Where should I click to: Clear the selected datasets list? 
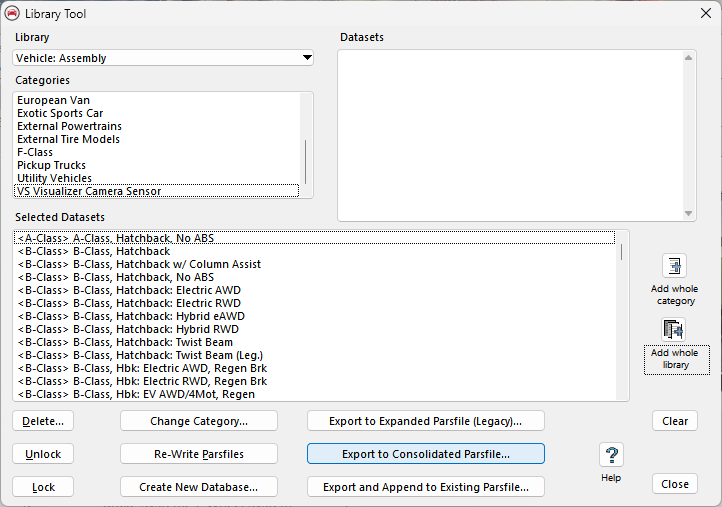(675, 421)
